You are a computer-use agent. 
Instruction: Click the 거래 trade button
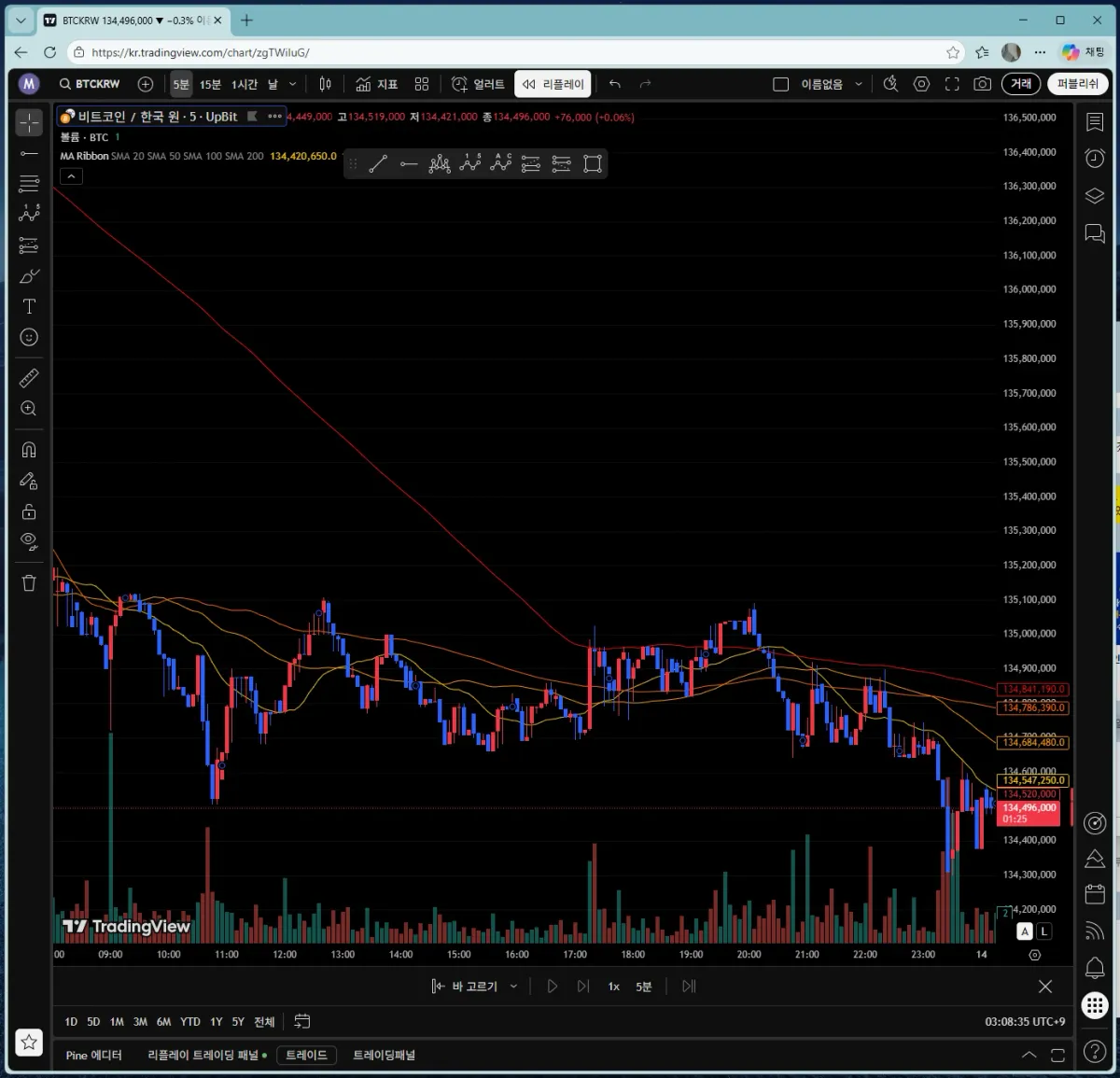click(1022, 84)
